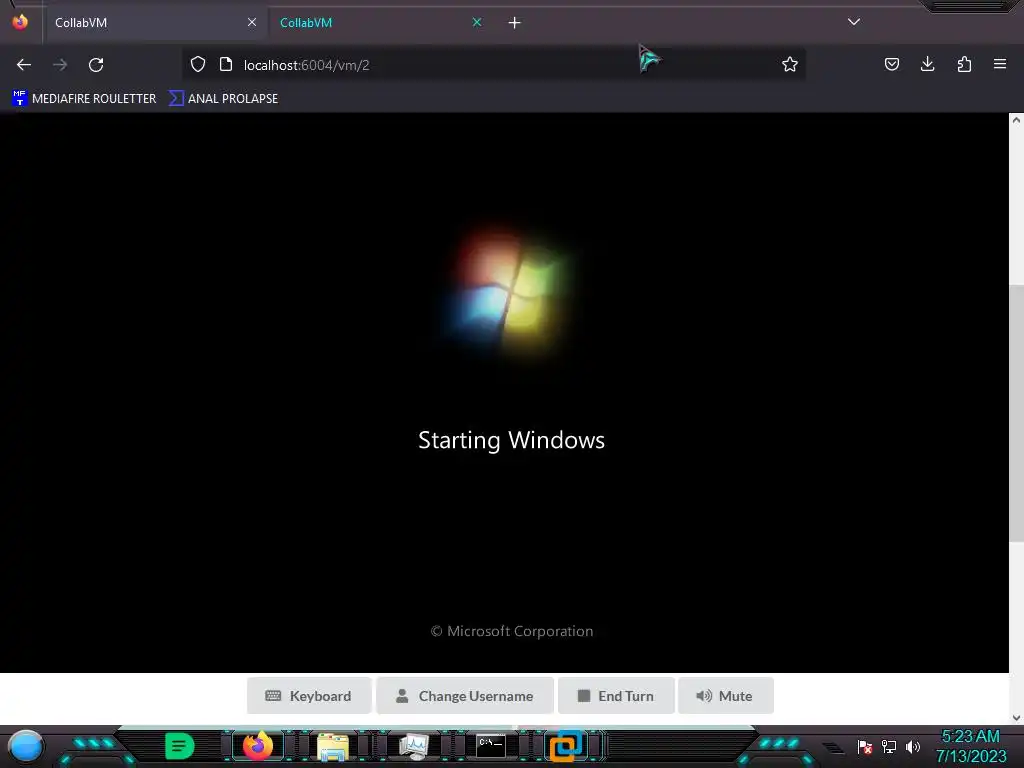Screen dimensions: 1024x768
Task: Bookmark this page with the star
Action: 790,65
